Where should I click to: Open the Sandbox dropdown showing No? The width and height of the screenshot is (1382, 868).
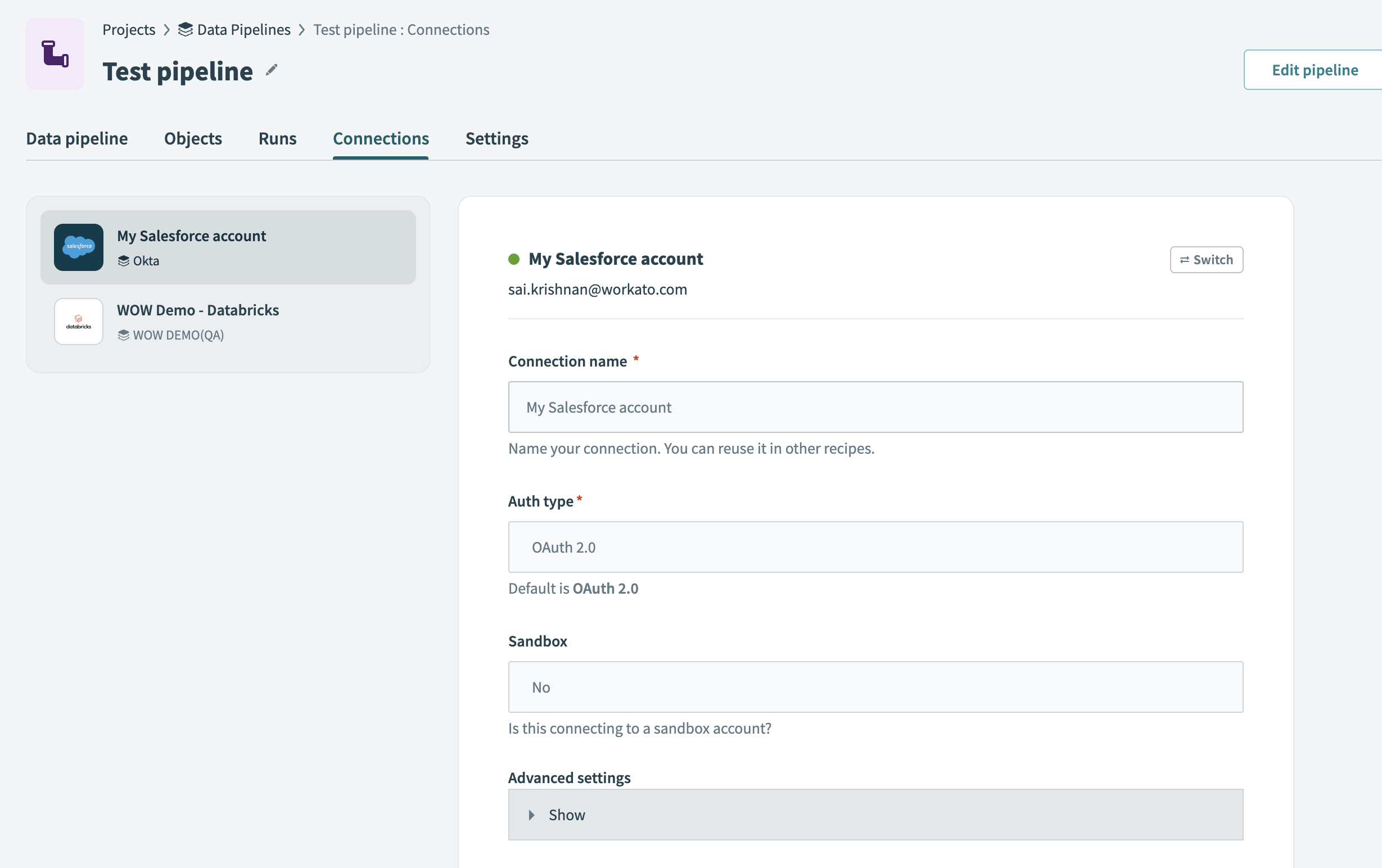pos(875,687)
